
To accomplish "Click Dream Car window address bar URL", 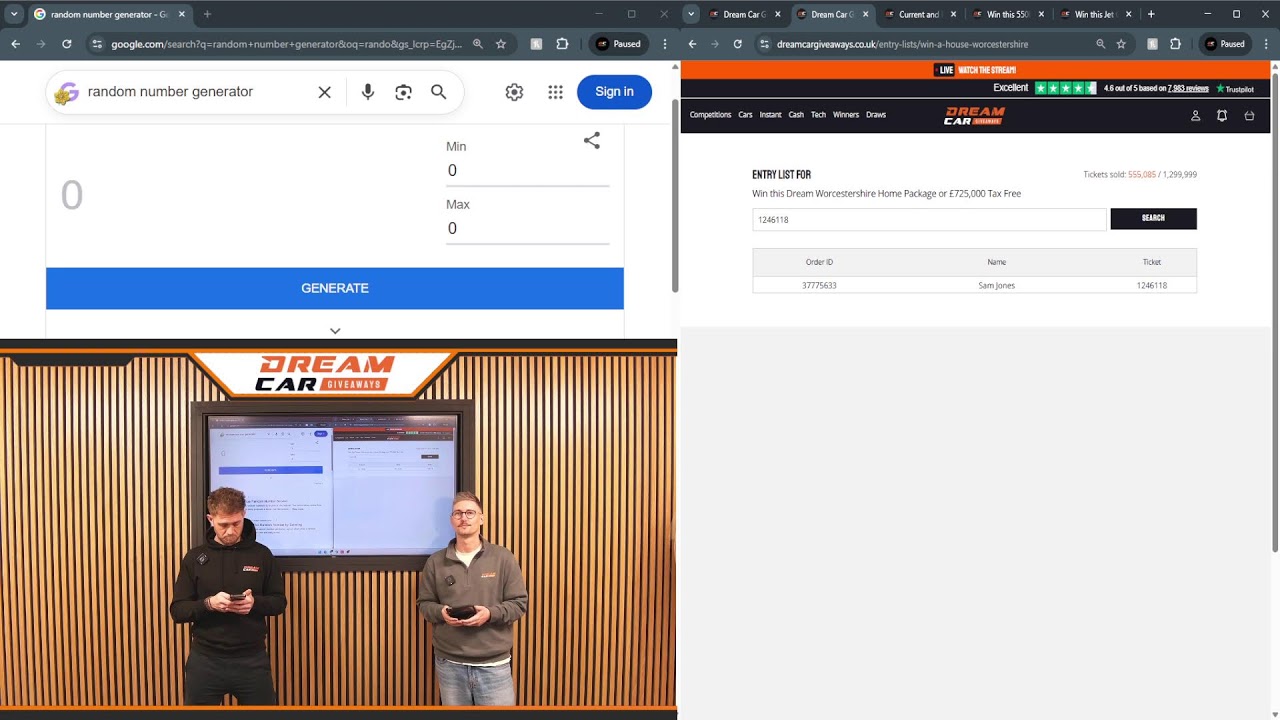I will (x=902, y=44).
